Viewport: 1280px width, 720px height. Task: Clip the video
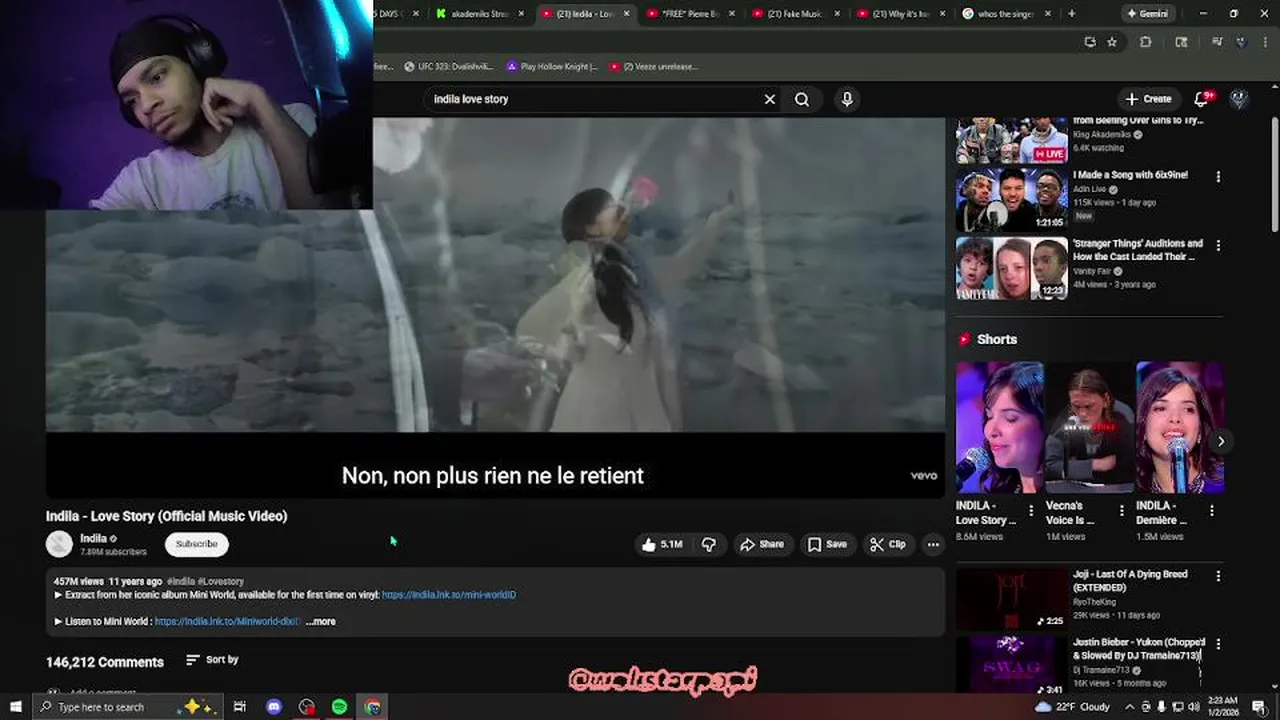pos(887,544)
